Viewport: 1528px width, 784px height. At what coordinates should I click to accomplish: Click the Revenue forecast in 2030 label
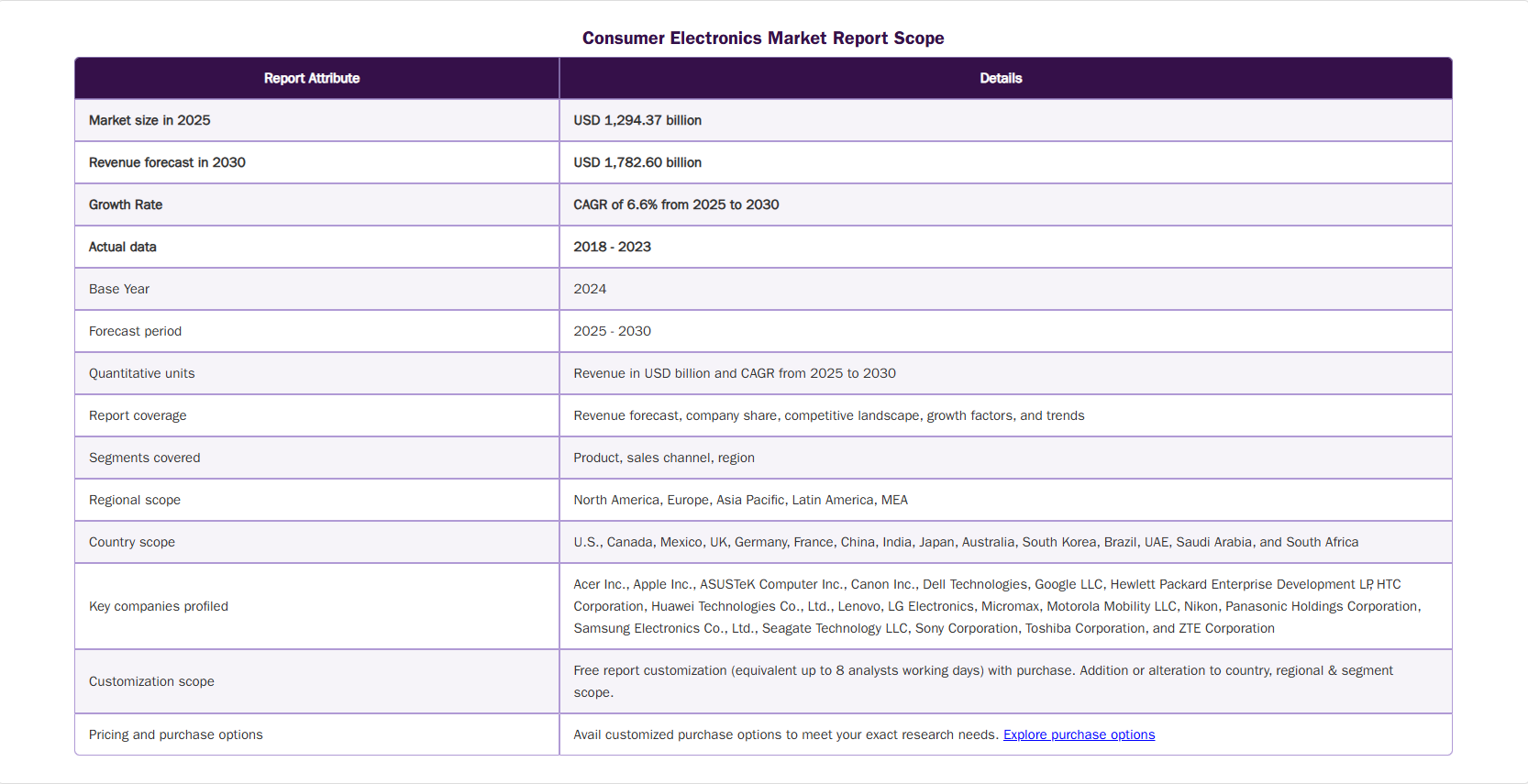(167, 162)
